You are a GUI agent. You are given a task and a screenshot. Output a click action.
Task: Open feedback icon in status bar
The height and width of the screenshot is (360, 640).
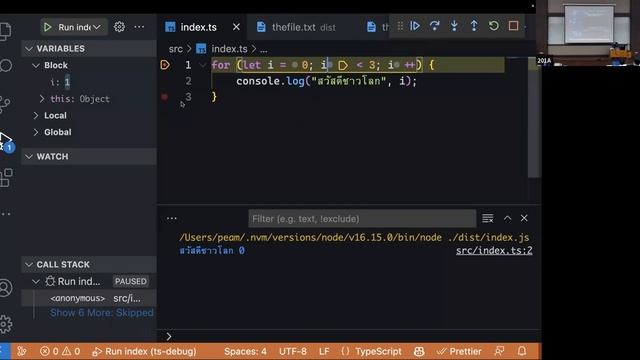[x=499, y=351]
